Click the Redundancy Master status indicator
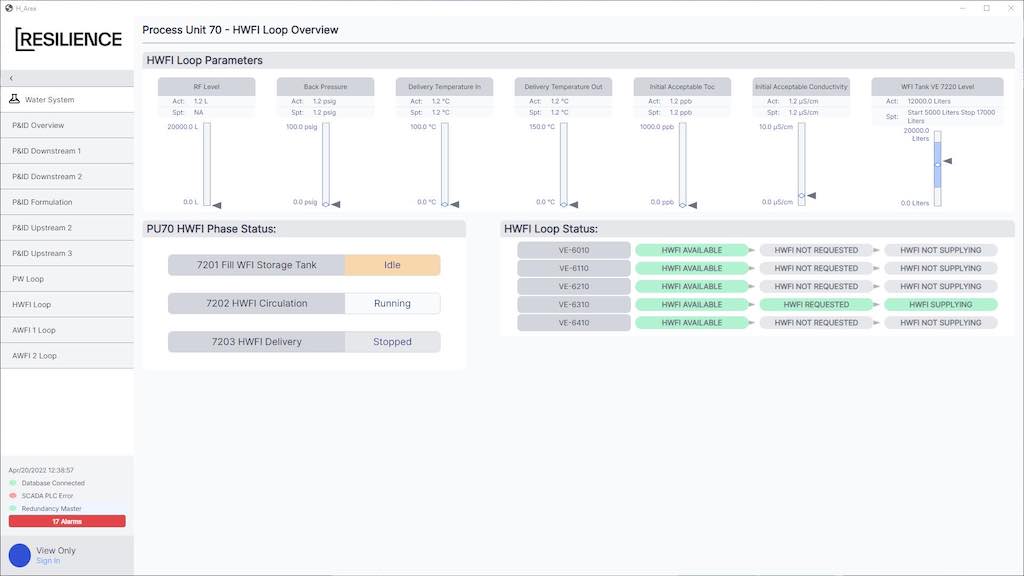The width and height of the screenshot is (1024, 576). coord(12,508)
